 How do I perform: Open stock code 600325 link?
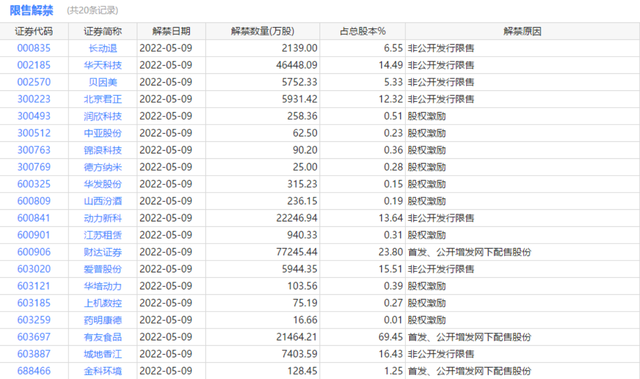pyautogui.click(x=34, y=184)
